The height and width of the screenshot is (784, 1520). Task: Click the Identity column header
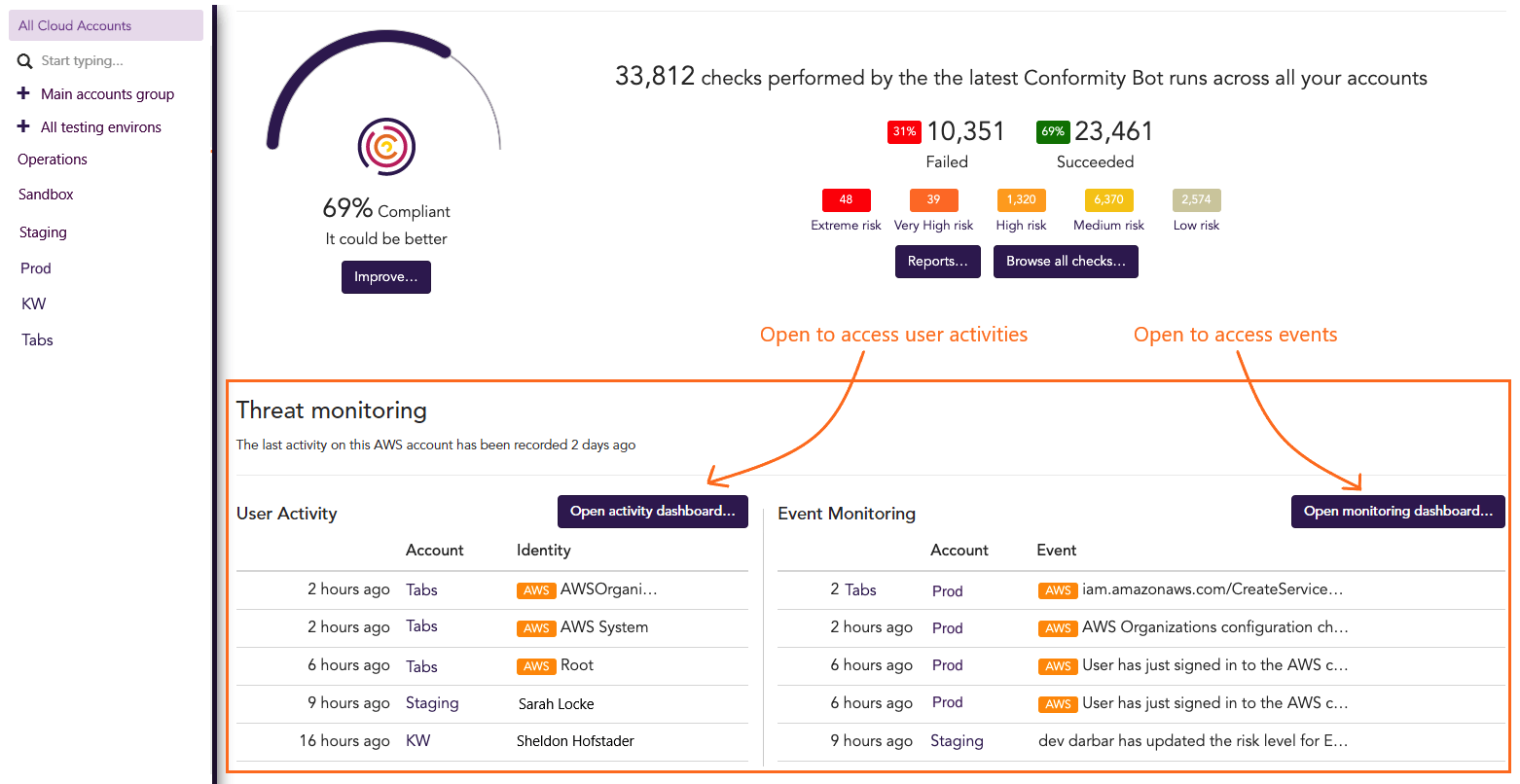pyautogui.click(x=543, y=551)
